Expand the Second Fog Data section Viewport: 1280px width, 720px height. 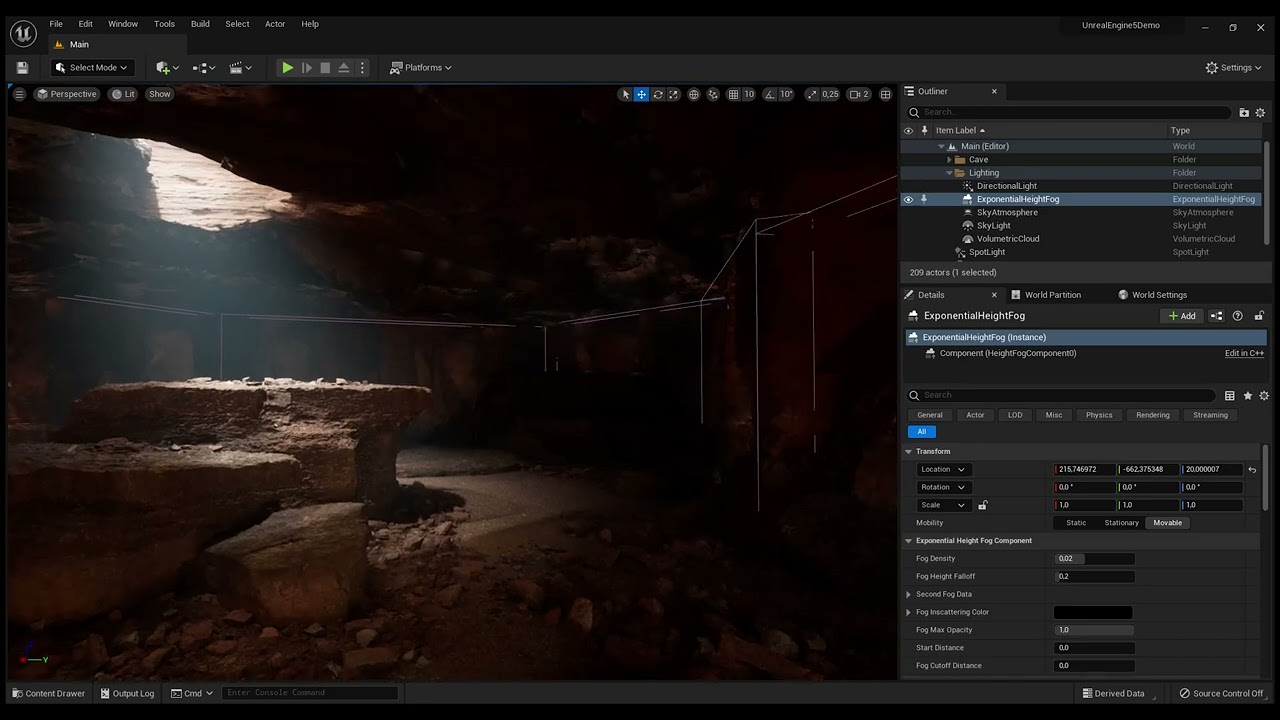point(909,594)
